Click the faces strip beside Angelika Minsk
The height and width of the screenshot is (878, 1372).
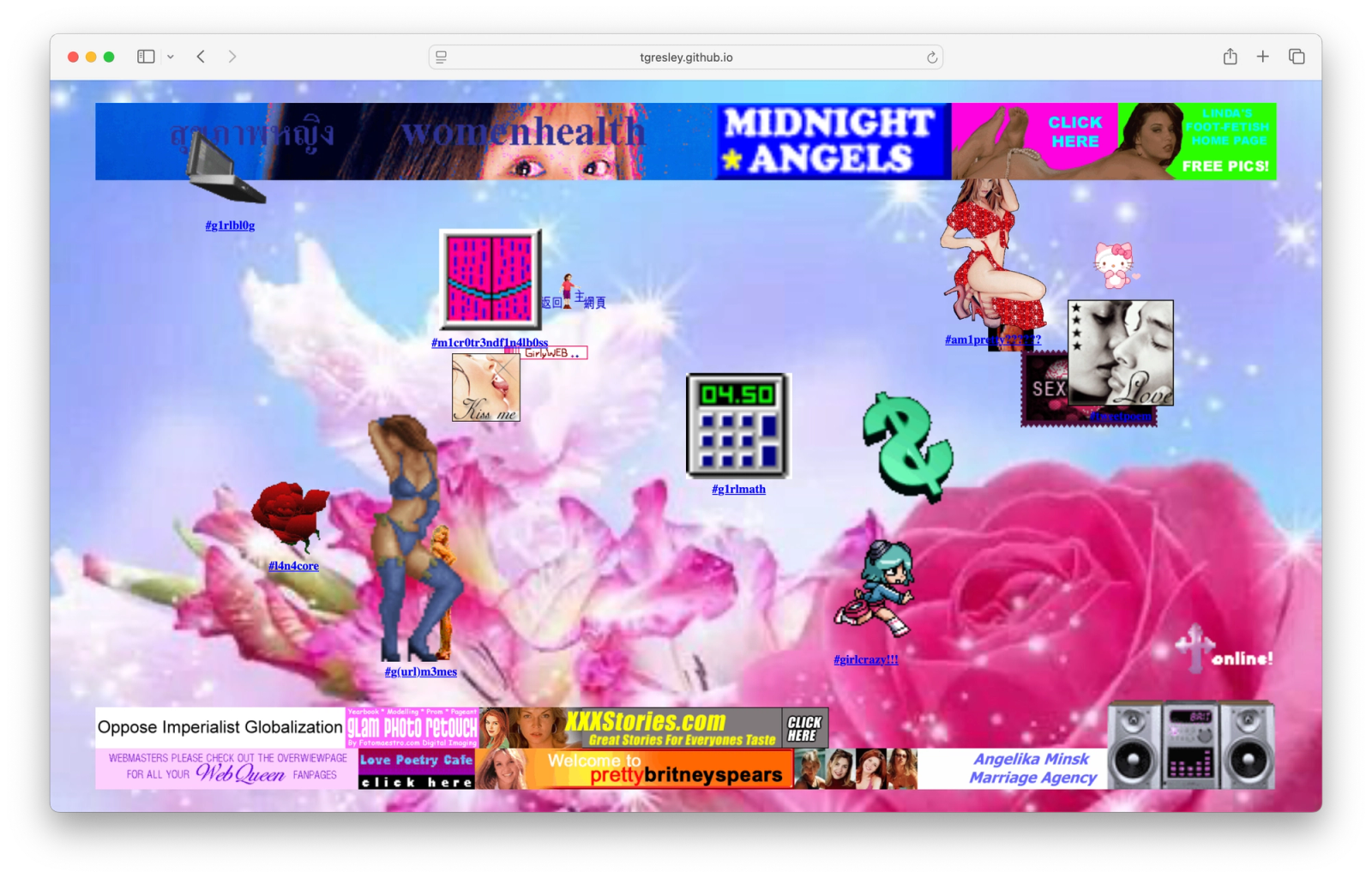(x=856, y=768)
